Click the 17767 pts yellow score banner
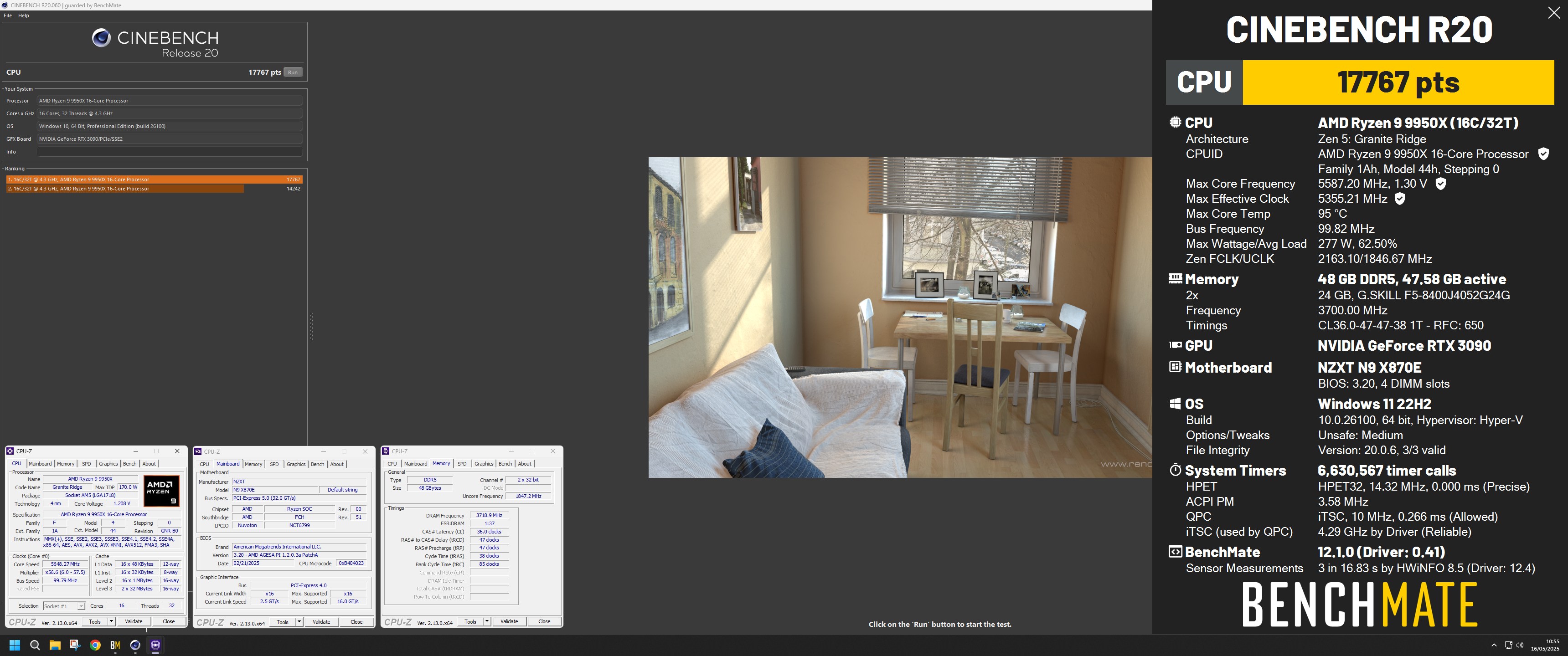The height and width of the screenshot is (656, 1568). pyautogui.click(x=1398, y=82)
